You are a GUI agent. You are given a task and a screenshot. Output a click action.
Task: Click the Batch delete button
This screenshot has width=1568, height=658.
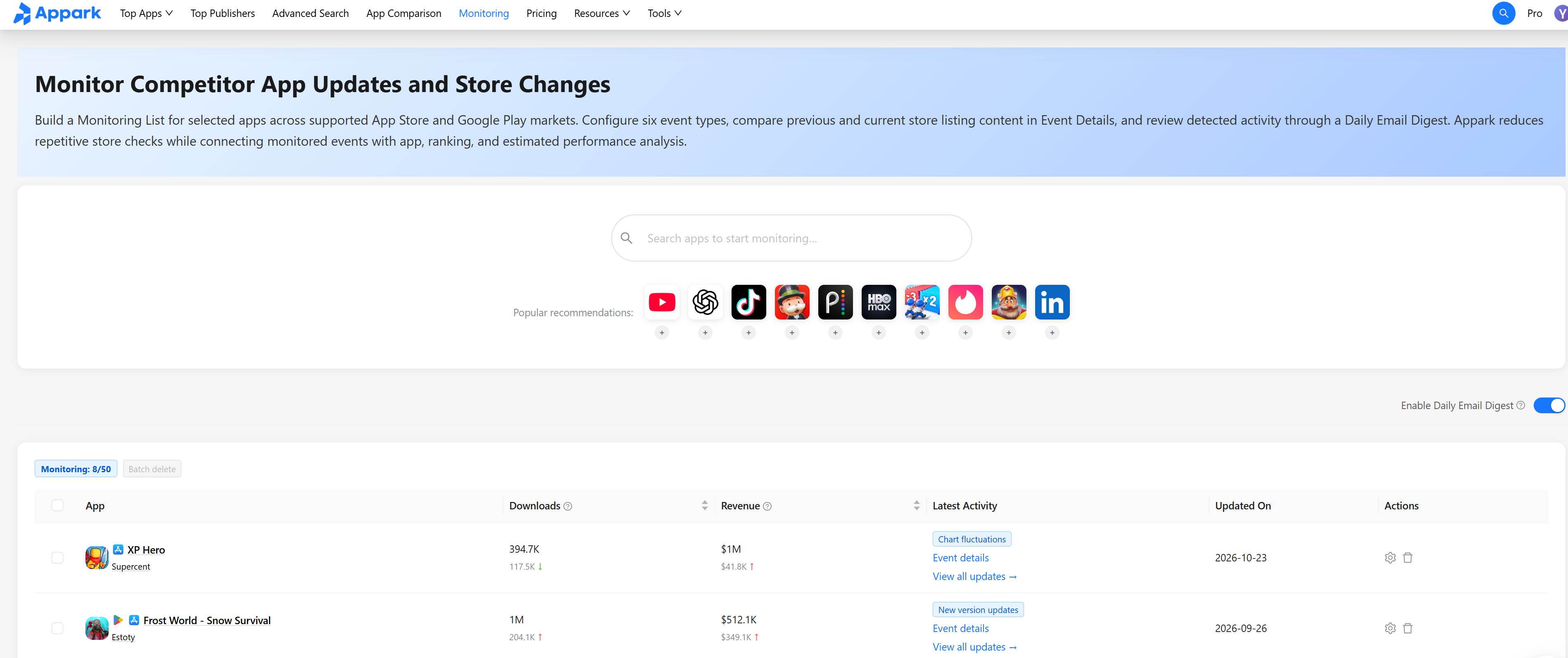pyautogui.click(x=152, y=469)
